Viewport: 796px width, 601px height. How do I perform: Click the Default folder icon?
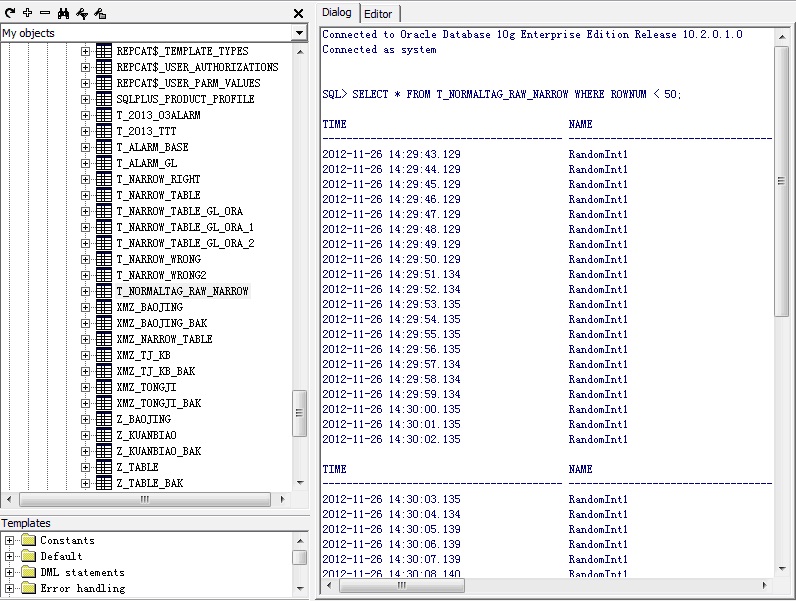point(28,556)
